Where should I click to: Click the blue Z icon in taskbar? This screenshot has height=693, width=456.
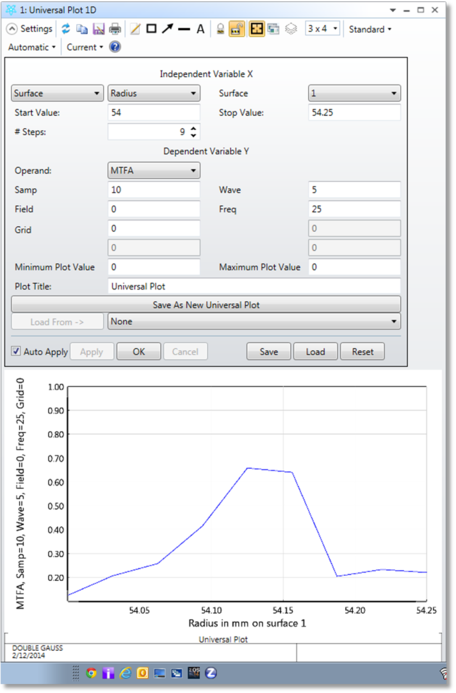pos(211,673)
